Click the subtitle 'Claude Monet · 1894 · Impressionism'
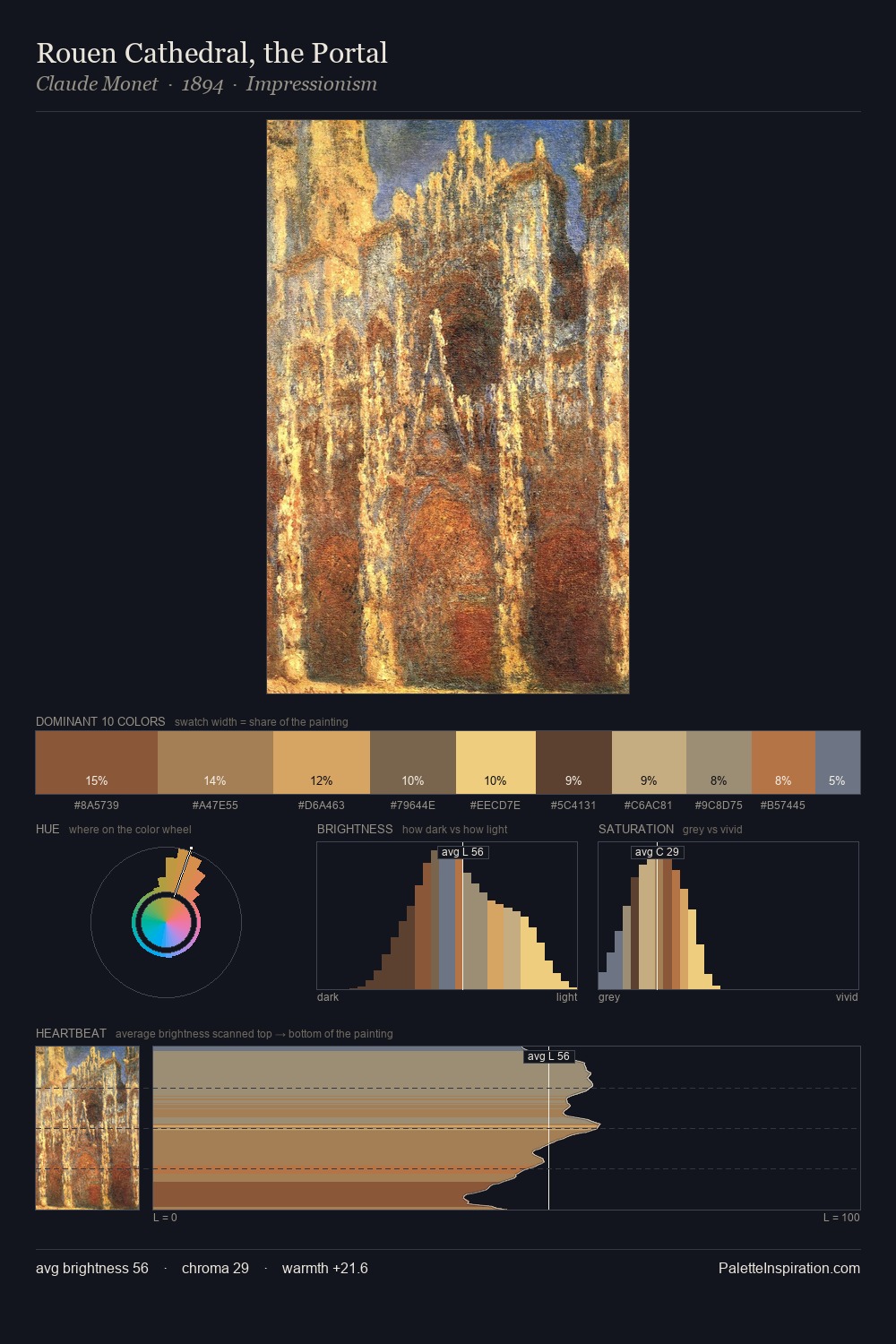This screenshot has width=896, height=1344. coord(206,84)
